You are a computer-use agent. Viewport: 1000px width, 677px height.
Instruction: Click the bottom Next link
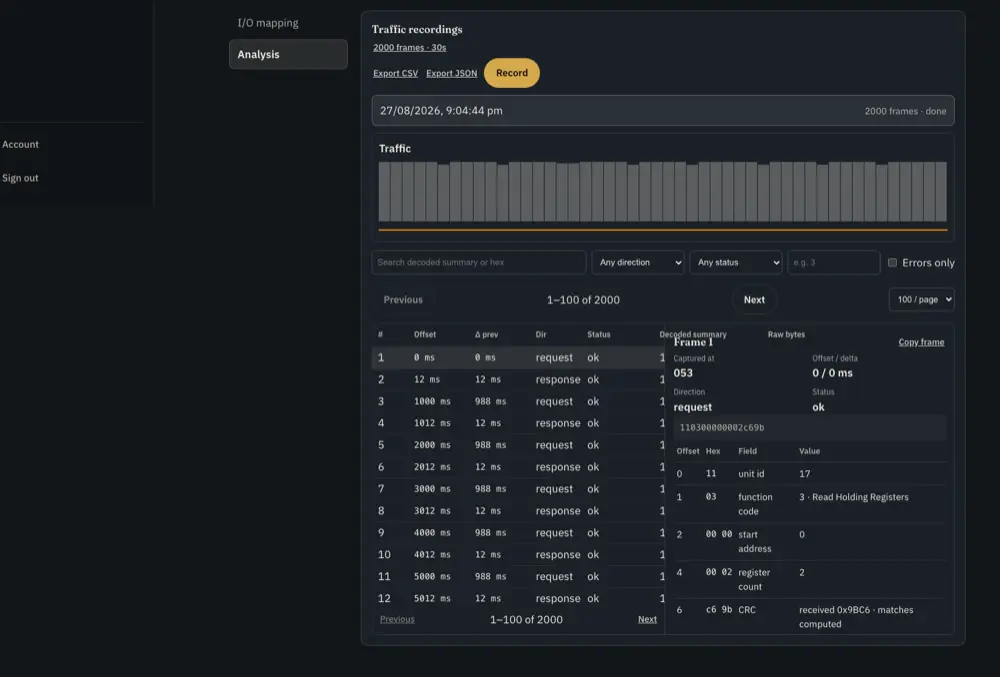(x=647, y=619)
